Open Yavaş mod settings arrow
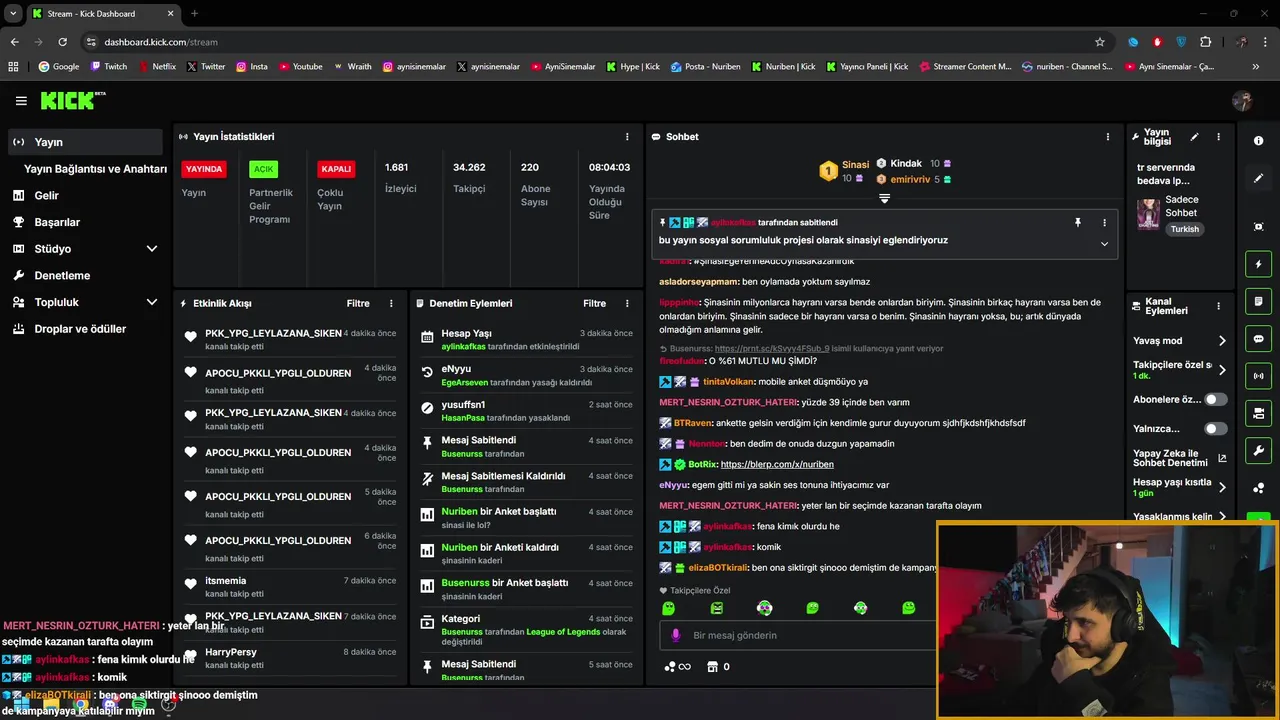1280x720 pixels. [1222, 341]
